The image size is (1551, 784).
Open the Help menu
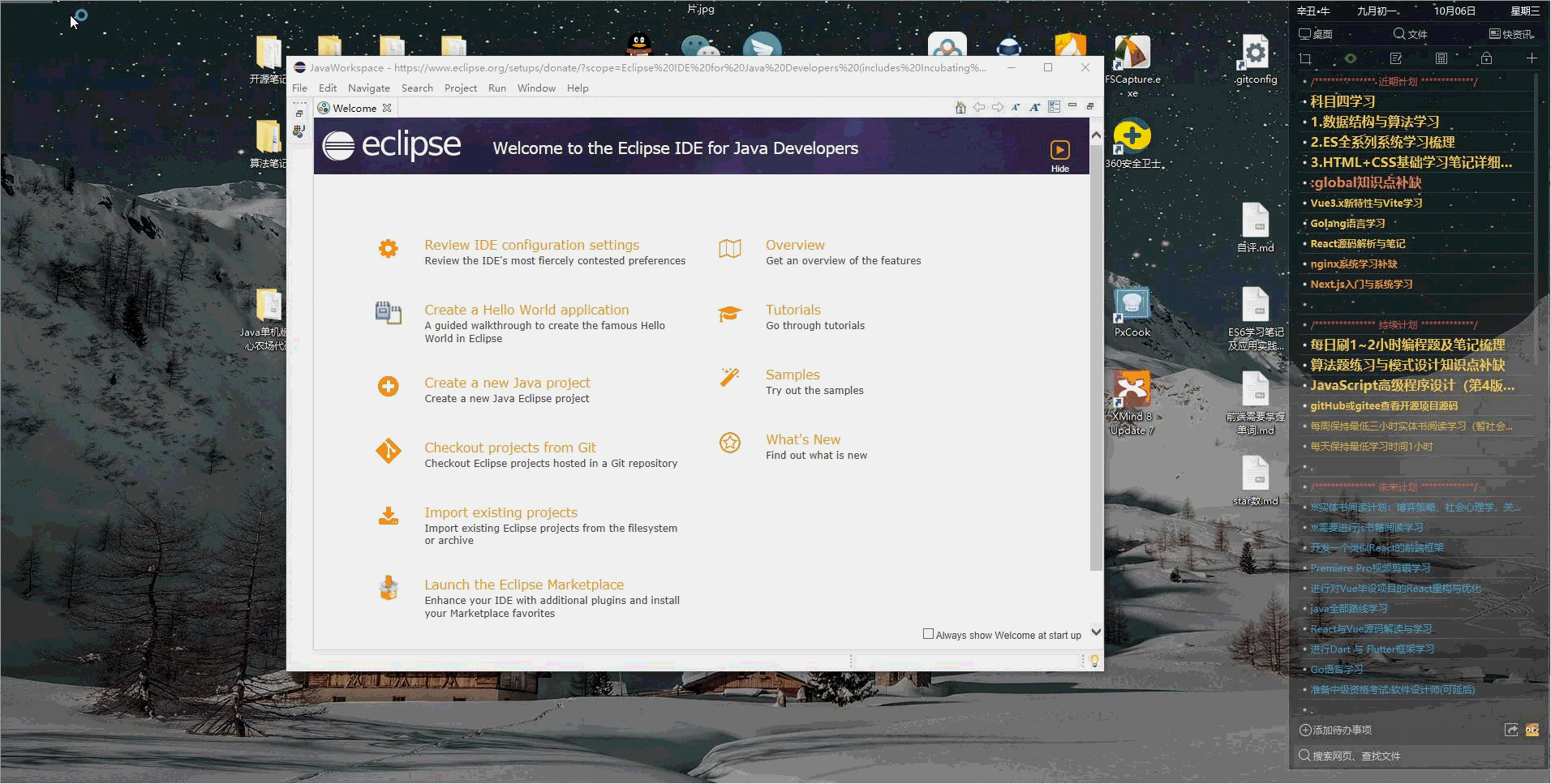[578, 88]
